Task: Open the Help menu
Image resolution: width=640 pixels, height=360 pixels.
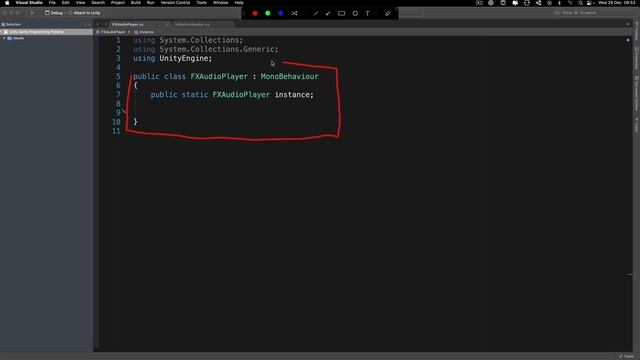Action: coord(239,2)
